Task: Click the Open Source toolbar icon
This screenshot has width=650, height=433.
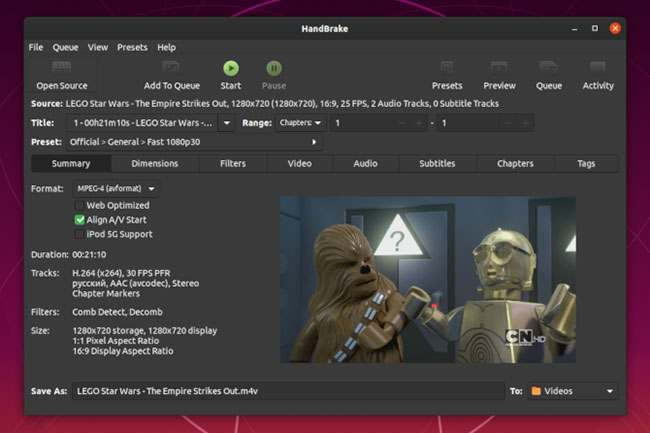Action: 61,69
